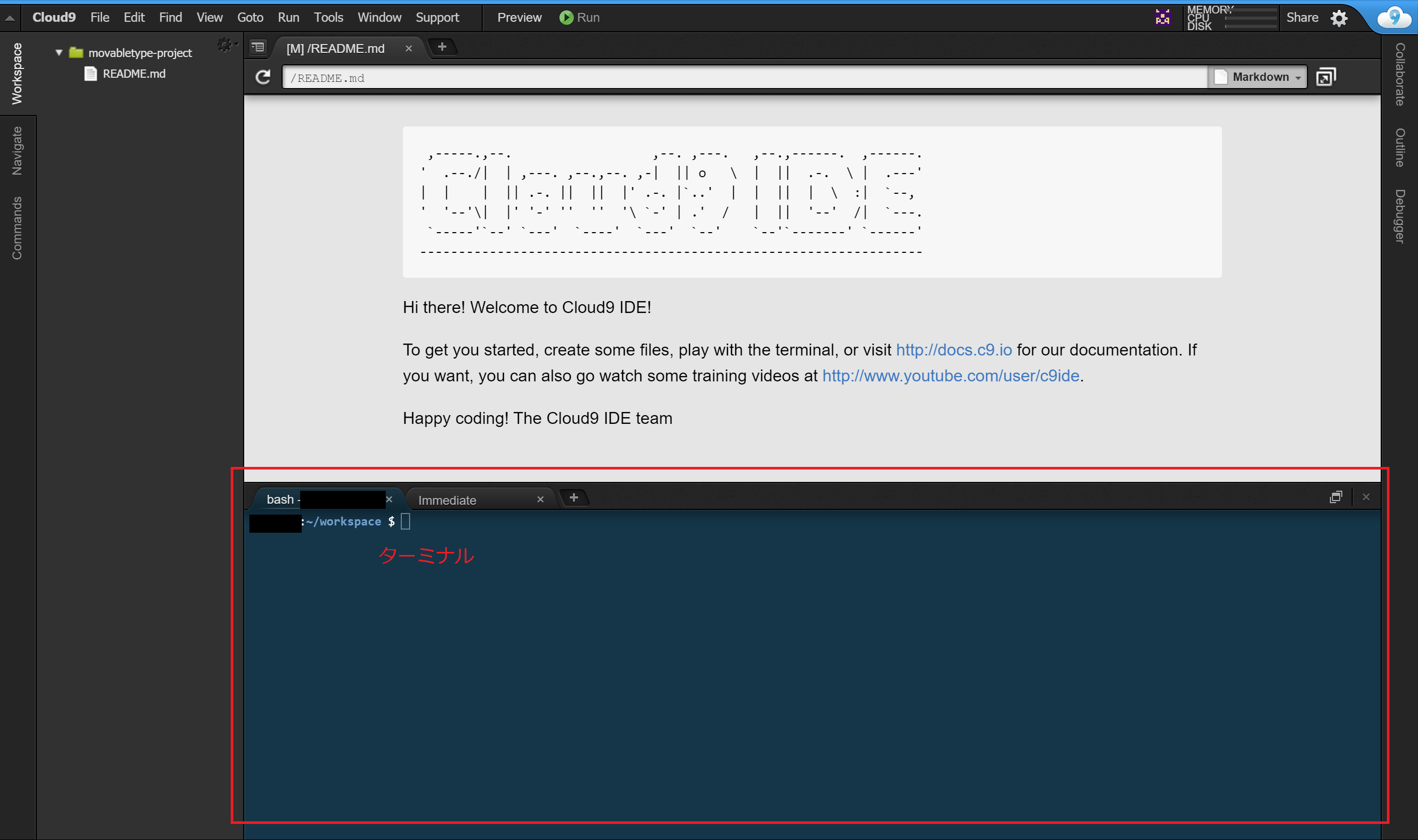Switch to Navigate side panel
Viewport: 1418px width, 840px height.
(x=17, y=151)
